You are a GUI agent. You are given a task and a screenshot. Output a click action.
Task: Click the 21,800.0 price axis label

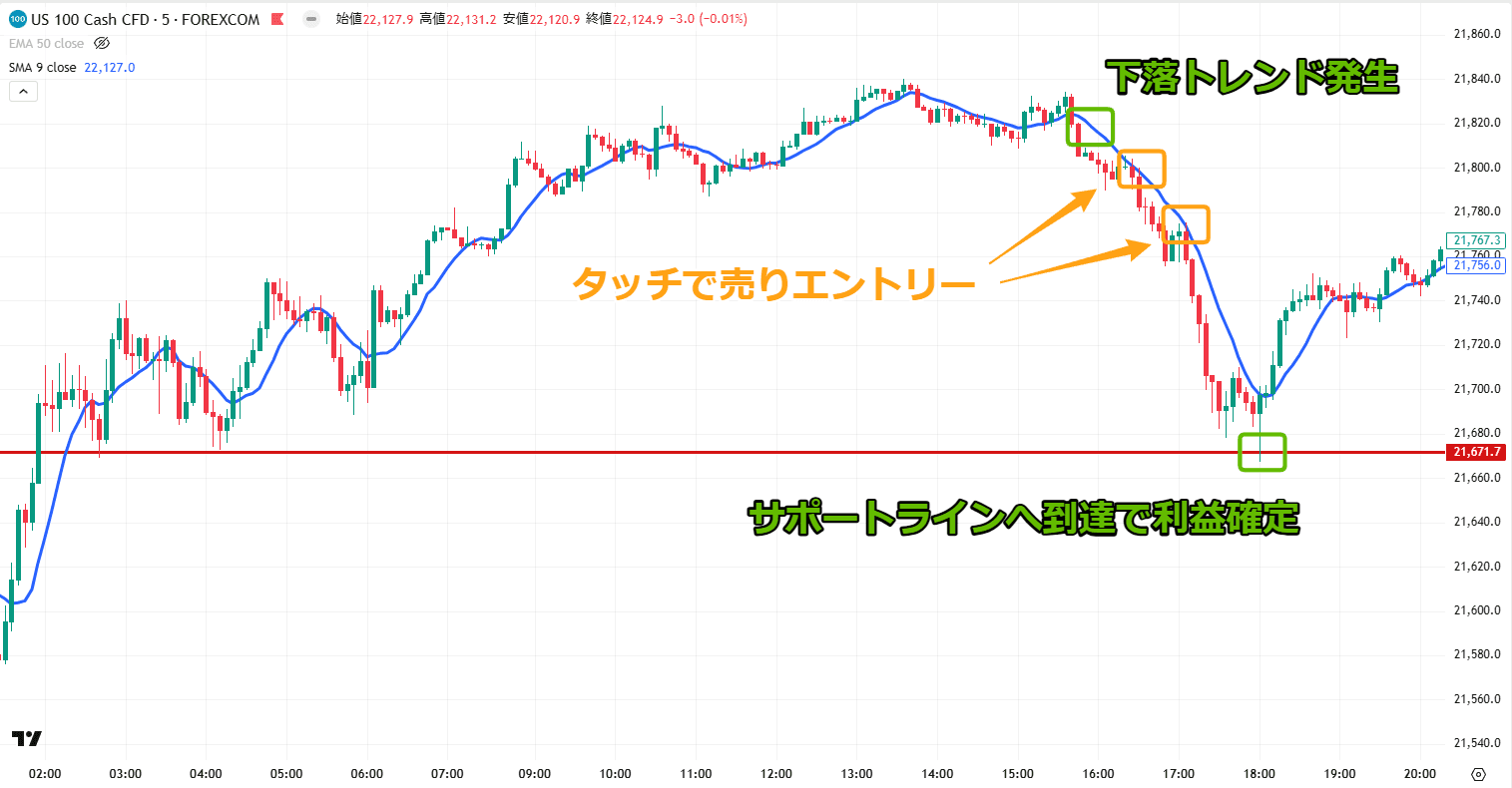(x=1477, y=167)
